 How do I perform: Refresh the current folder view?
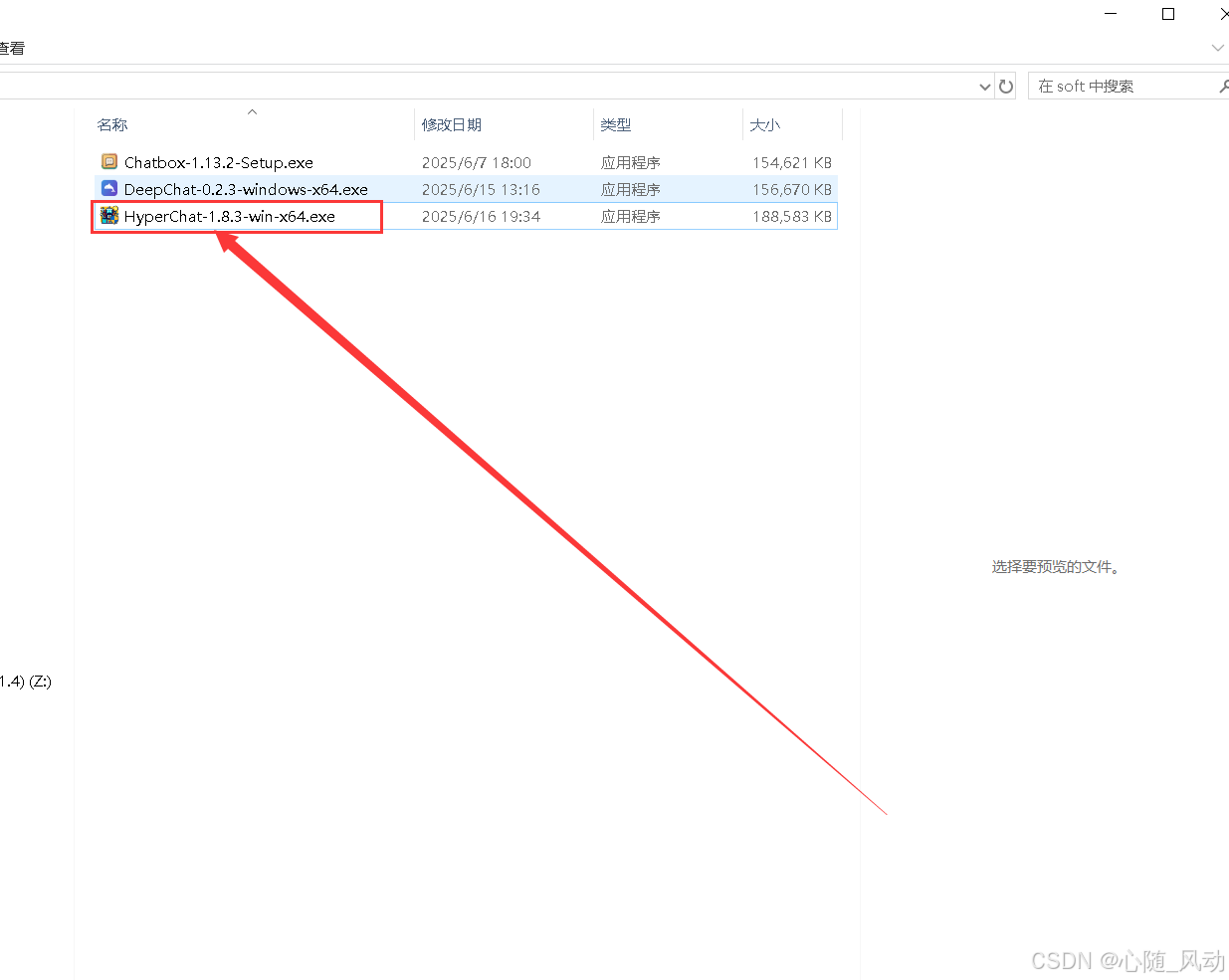(x=1006, y=87)
